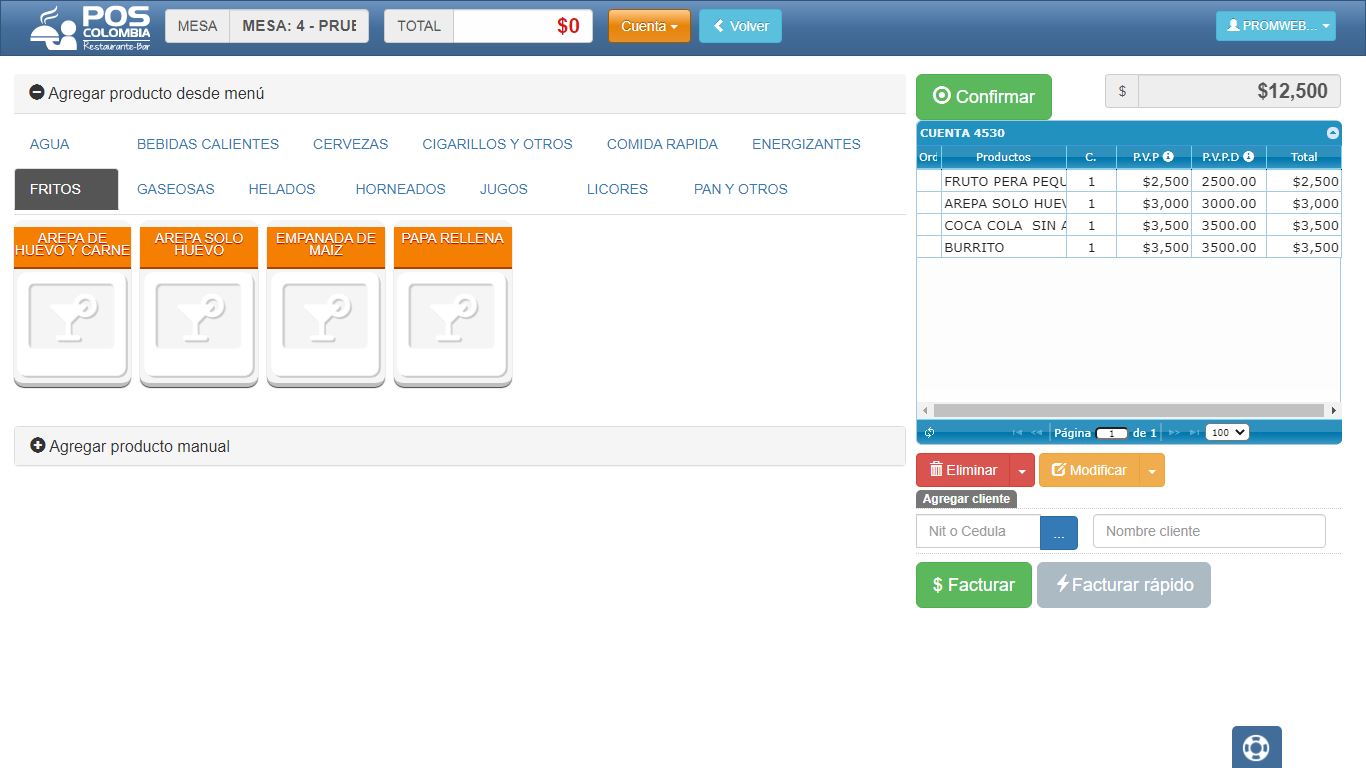Collapse the Agregar producto desde menú section
The height and width of the screenshot is (768, 1366).
coord(147,93)
